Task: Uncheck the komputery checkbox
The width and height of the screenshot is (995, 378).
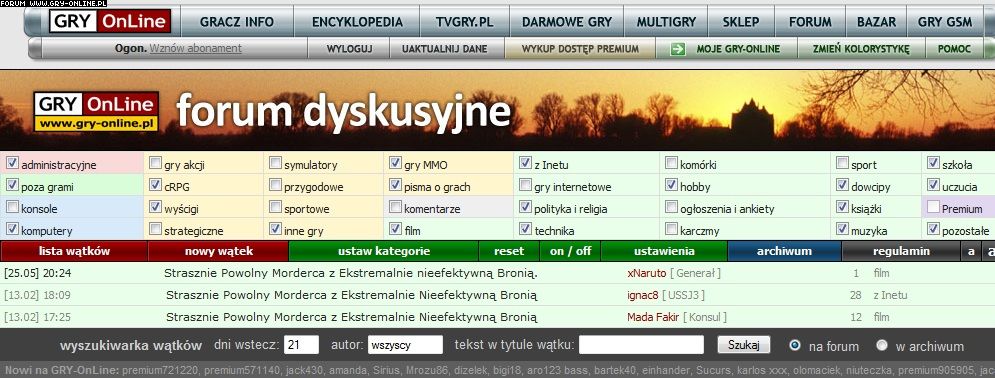Action: click(12, 229)
